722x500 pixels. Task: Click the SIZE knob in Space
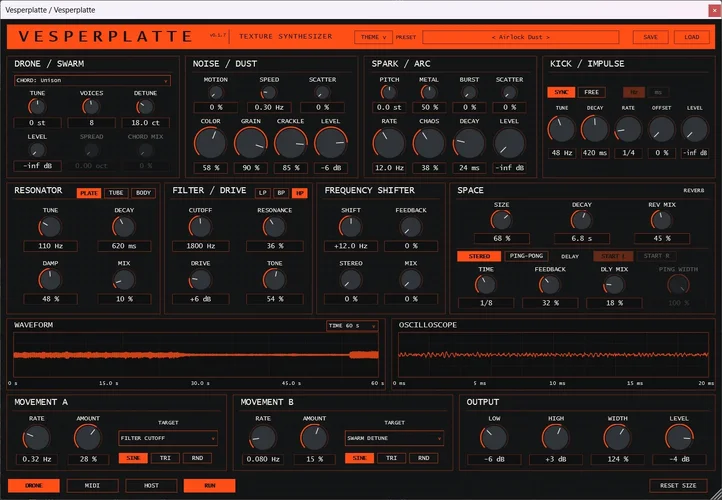(x=501, y=220)
